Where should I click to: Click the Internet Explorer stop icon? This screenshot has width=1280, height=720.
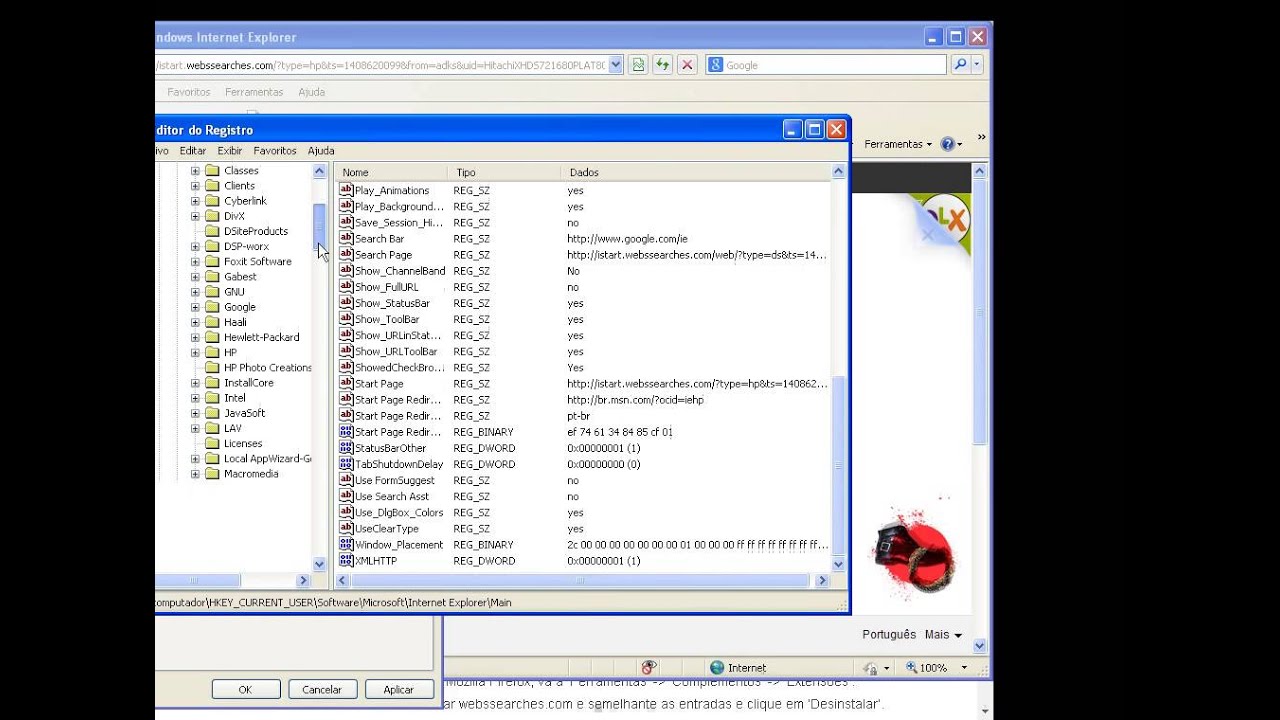click(687, 65)
